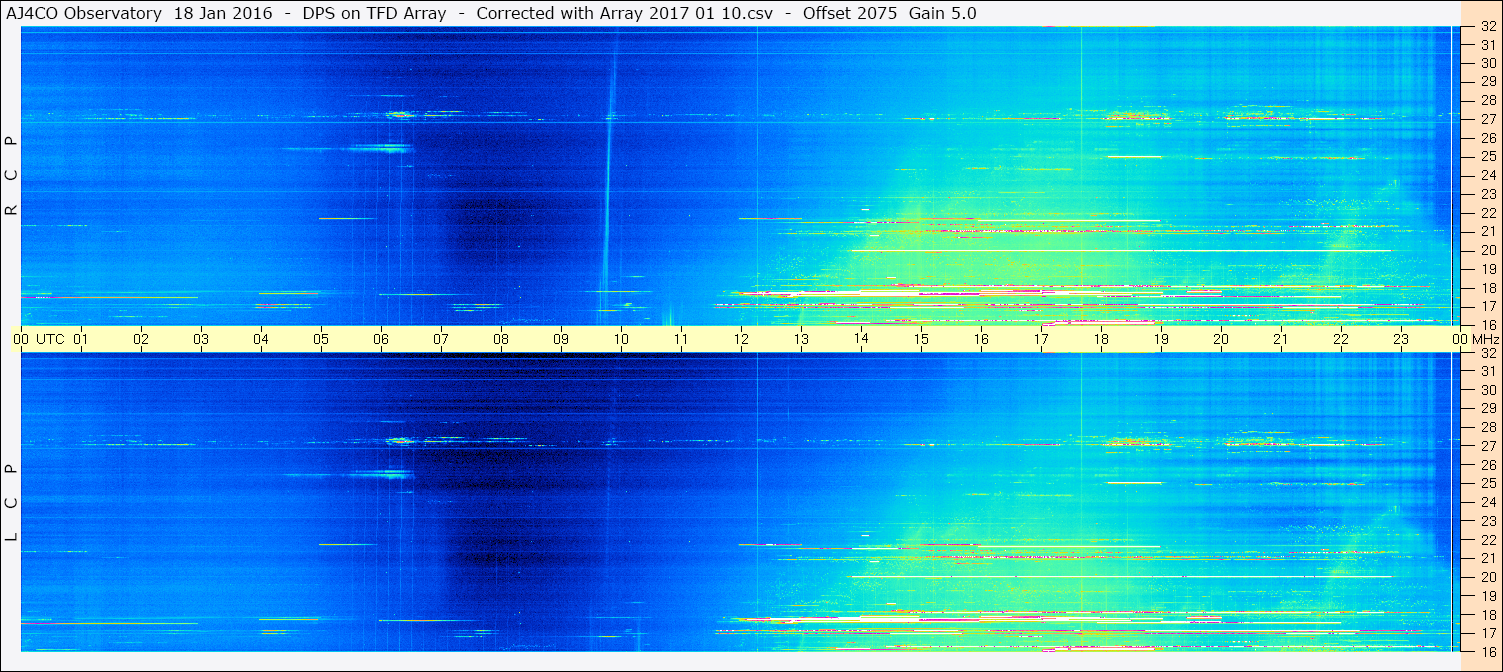Click the 24 MHz tick in RCP scale
The width and height of the screenshot is (1503, 672).
[x=1487, y=175]
